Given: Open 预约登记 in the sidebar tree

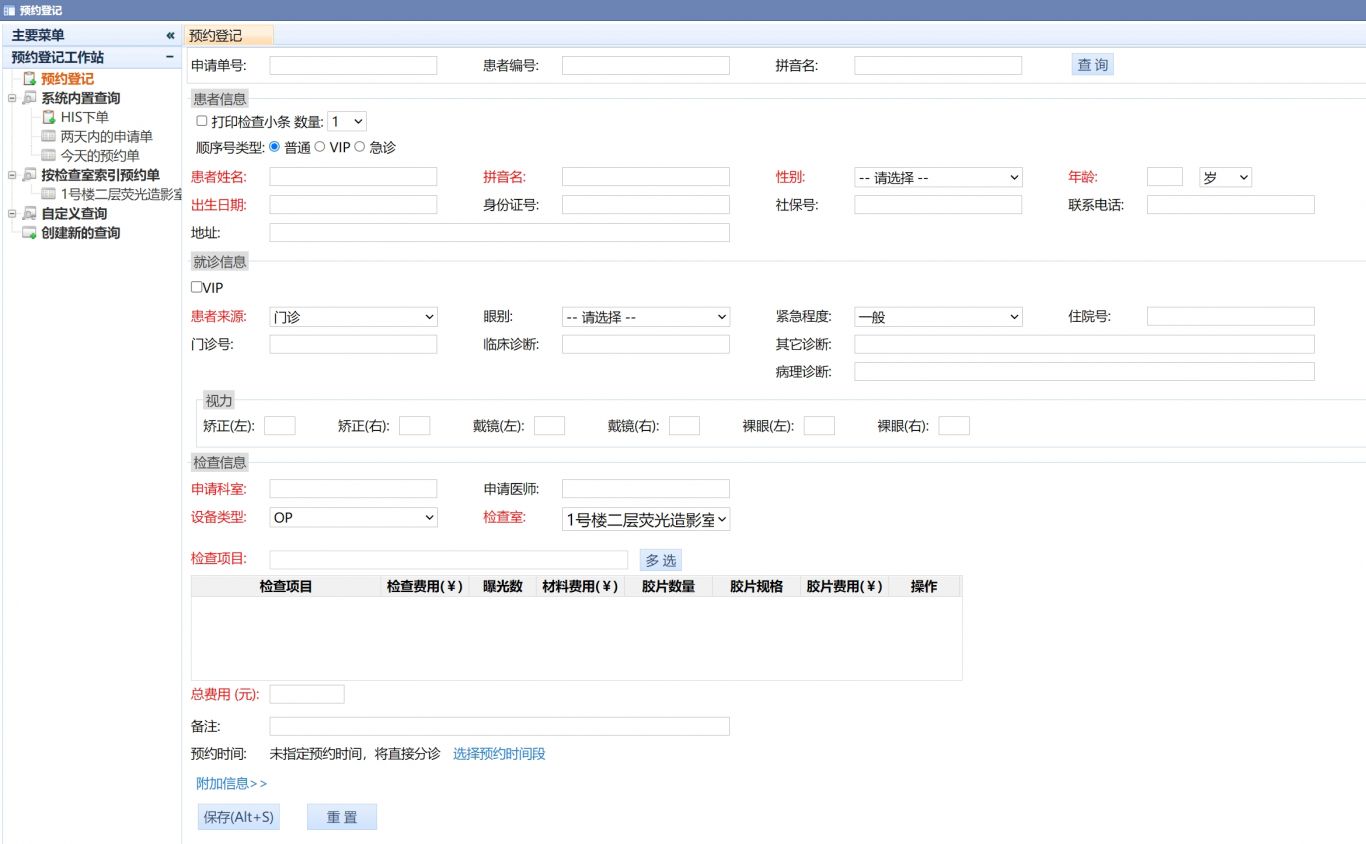Looking at the screenshot, I should [67, 79].
